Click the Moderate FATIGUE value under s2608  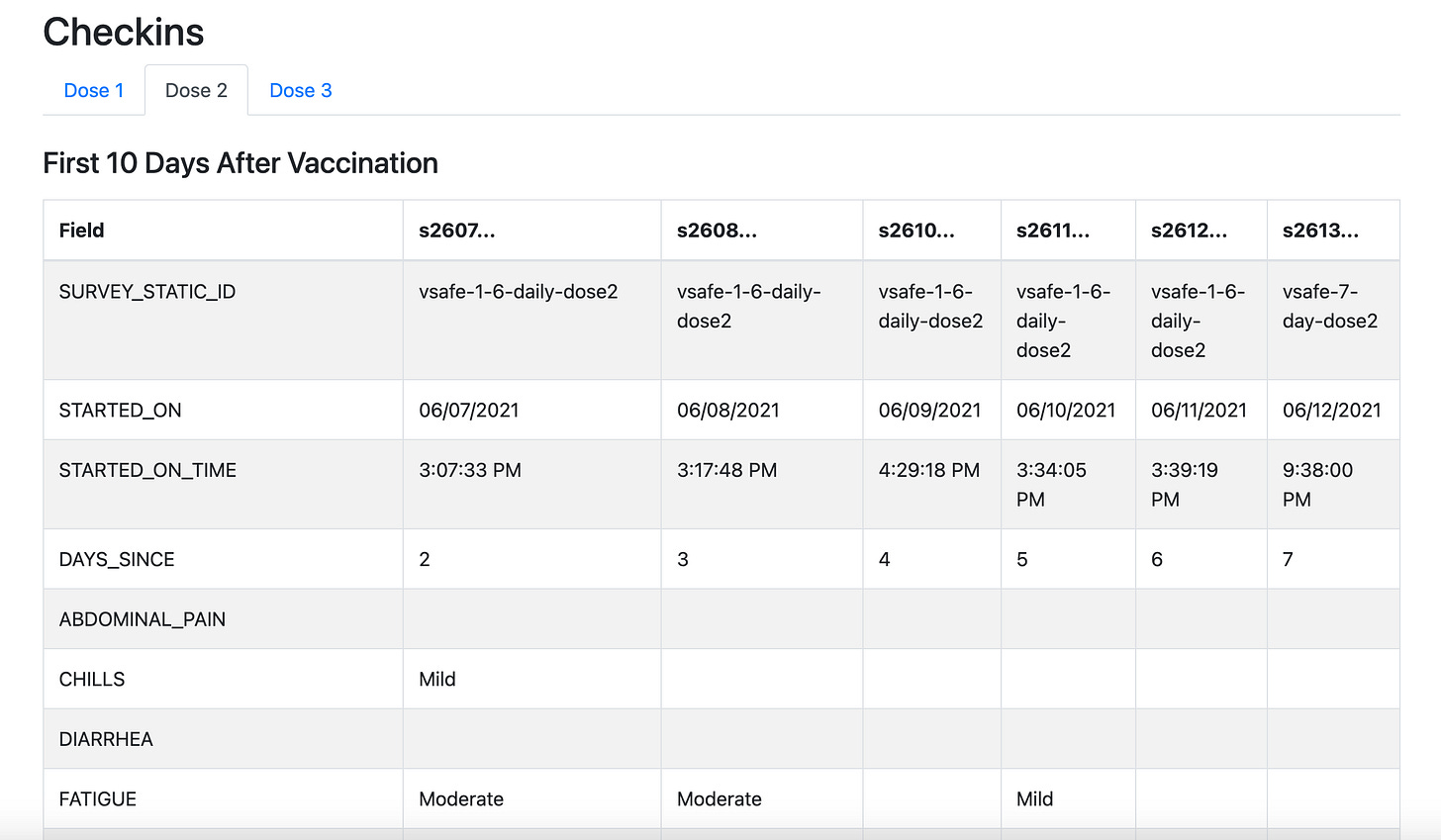720,799
